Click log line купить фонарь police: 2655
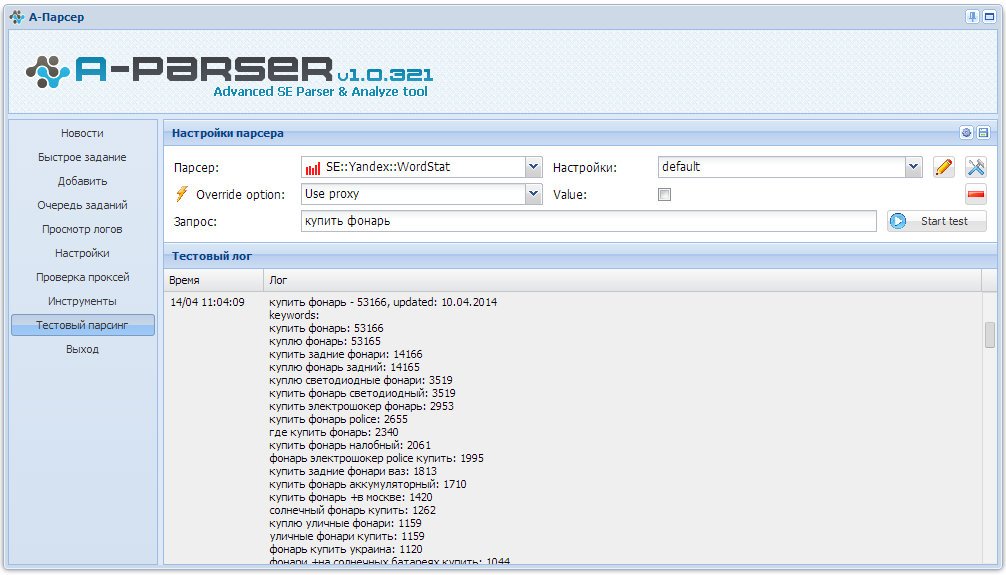 click(338, 419)
